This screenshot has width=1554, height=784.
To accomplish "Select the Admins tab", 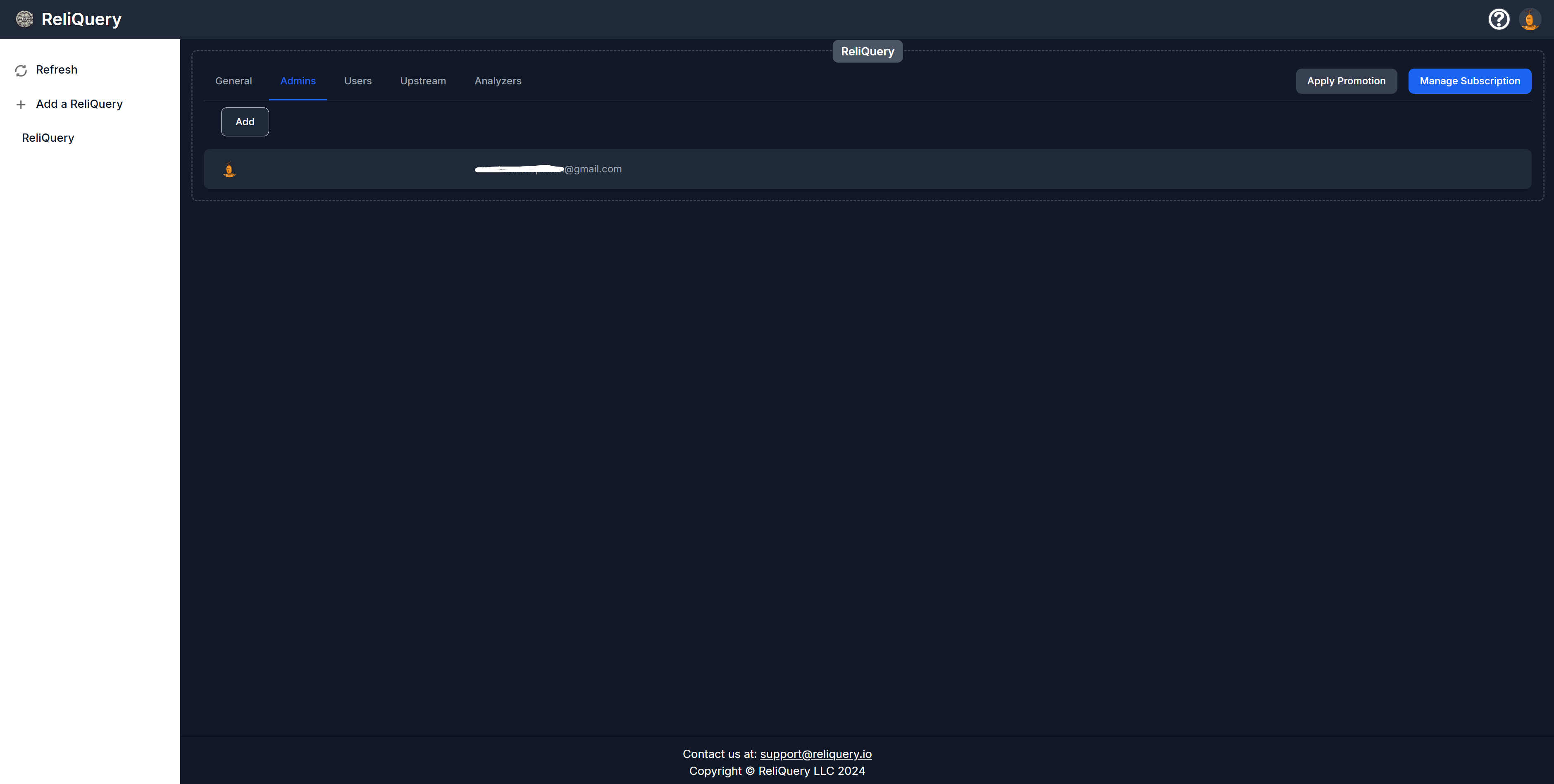I will click(x=298, y=81).
